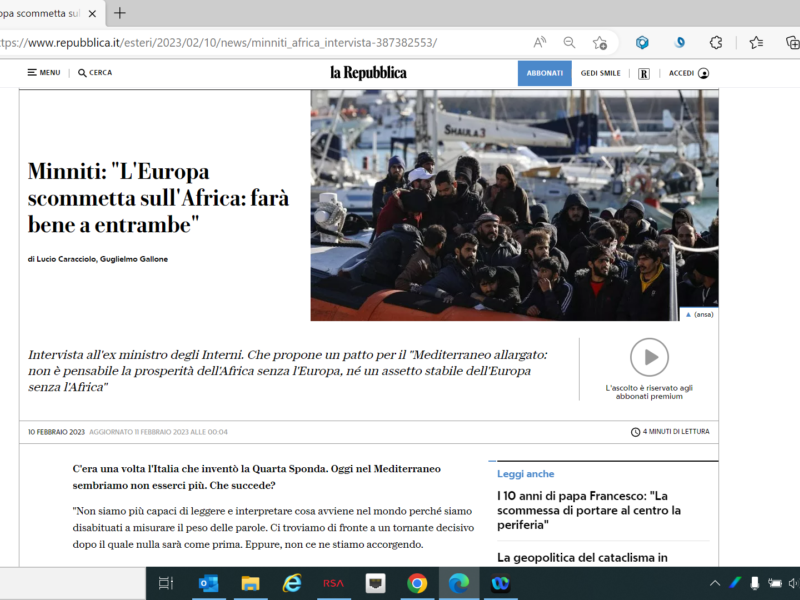This screenshot has width=800, height=600.
Task: Switch to Microsoft Edge in taskbar
Action: pyautogui.click(x=459, y=583)
